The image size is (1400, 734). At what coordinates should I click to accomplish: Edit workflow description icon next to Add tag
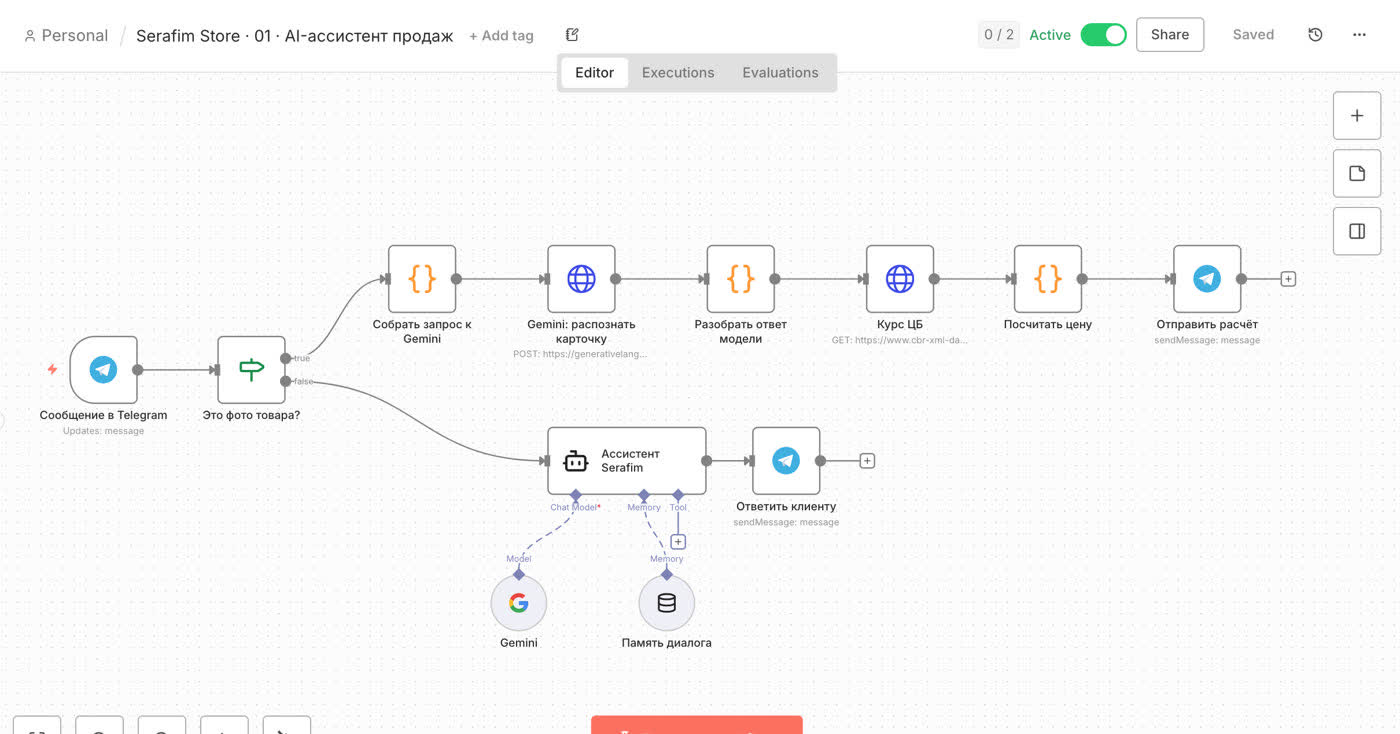point(572,35)
